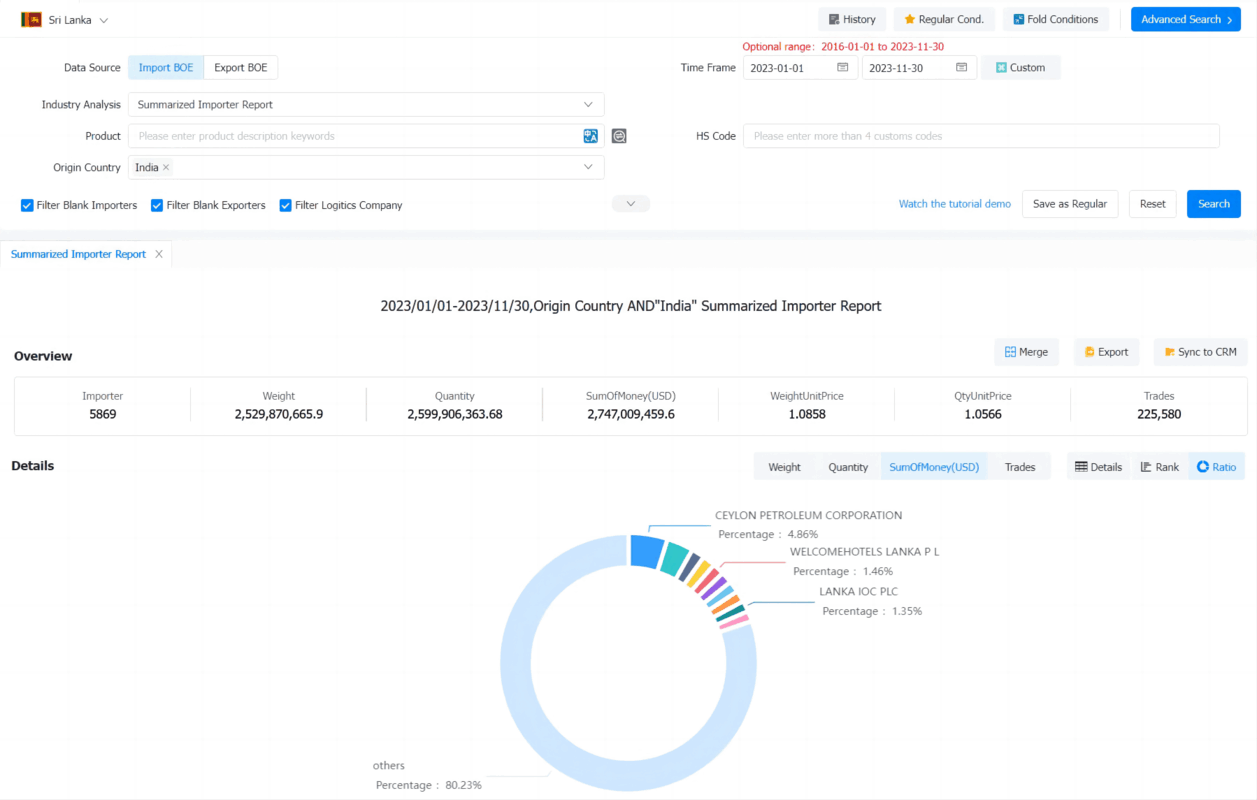
Task: Open Watch the tutorial demo link
Action: tap(954, 204)
